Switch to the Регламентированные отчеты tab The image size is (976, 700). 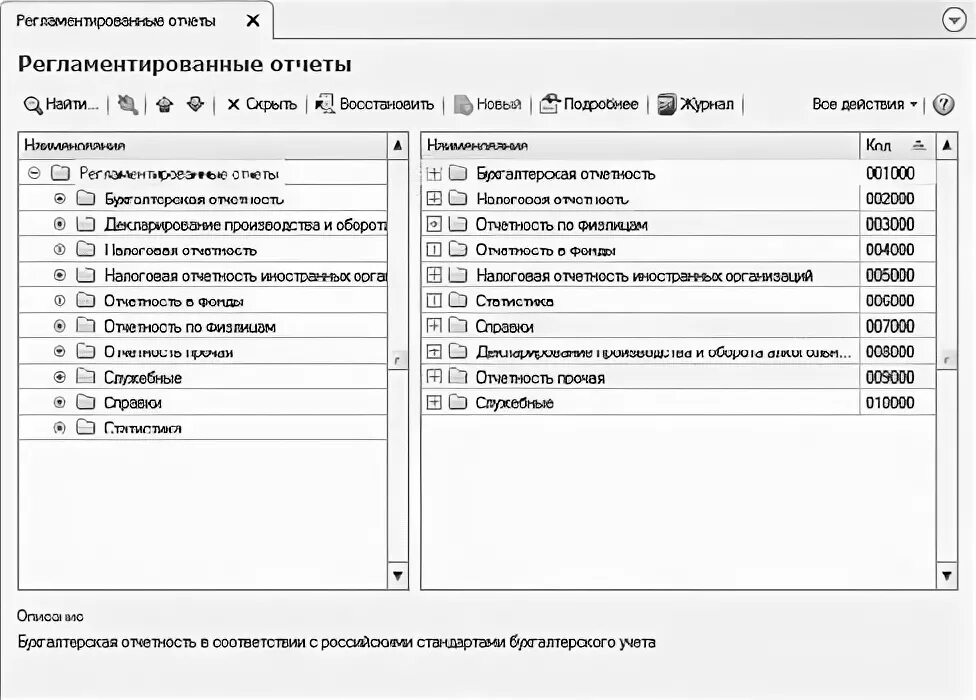point(116,21)
